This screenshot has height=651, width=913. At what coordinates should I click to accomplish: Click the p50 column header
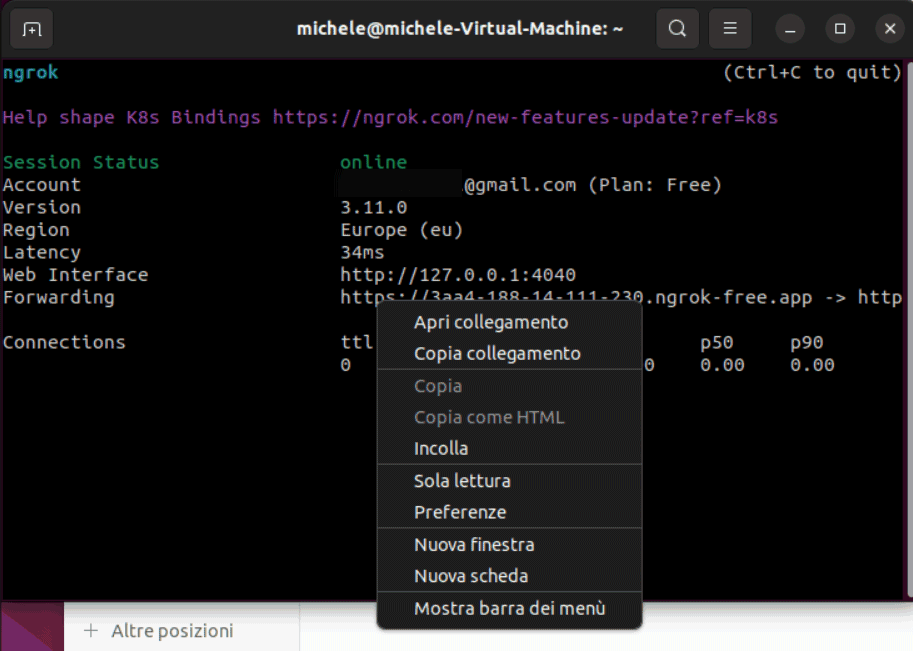tap(717, 342)
